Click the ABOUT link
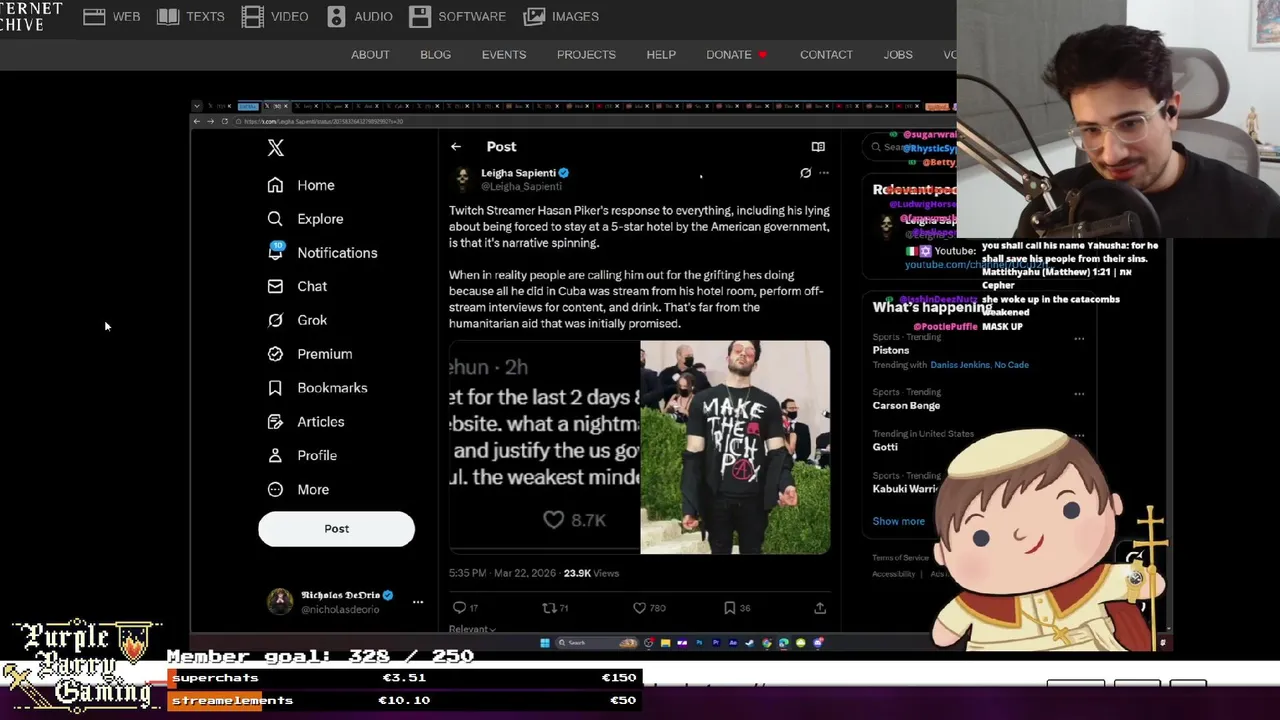Viewport: 1280px width, 720px height. [370, 55]
